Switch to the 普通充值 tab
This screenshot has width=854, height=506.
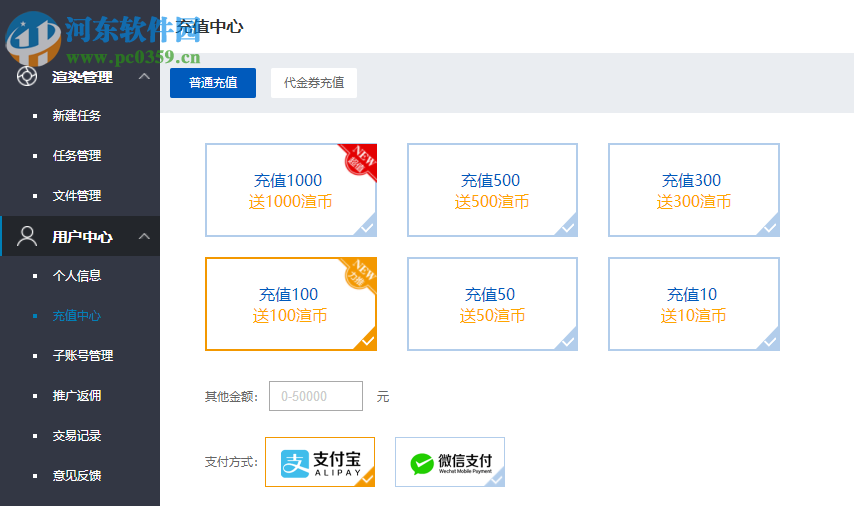213,83
